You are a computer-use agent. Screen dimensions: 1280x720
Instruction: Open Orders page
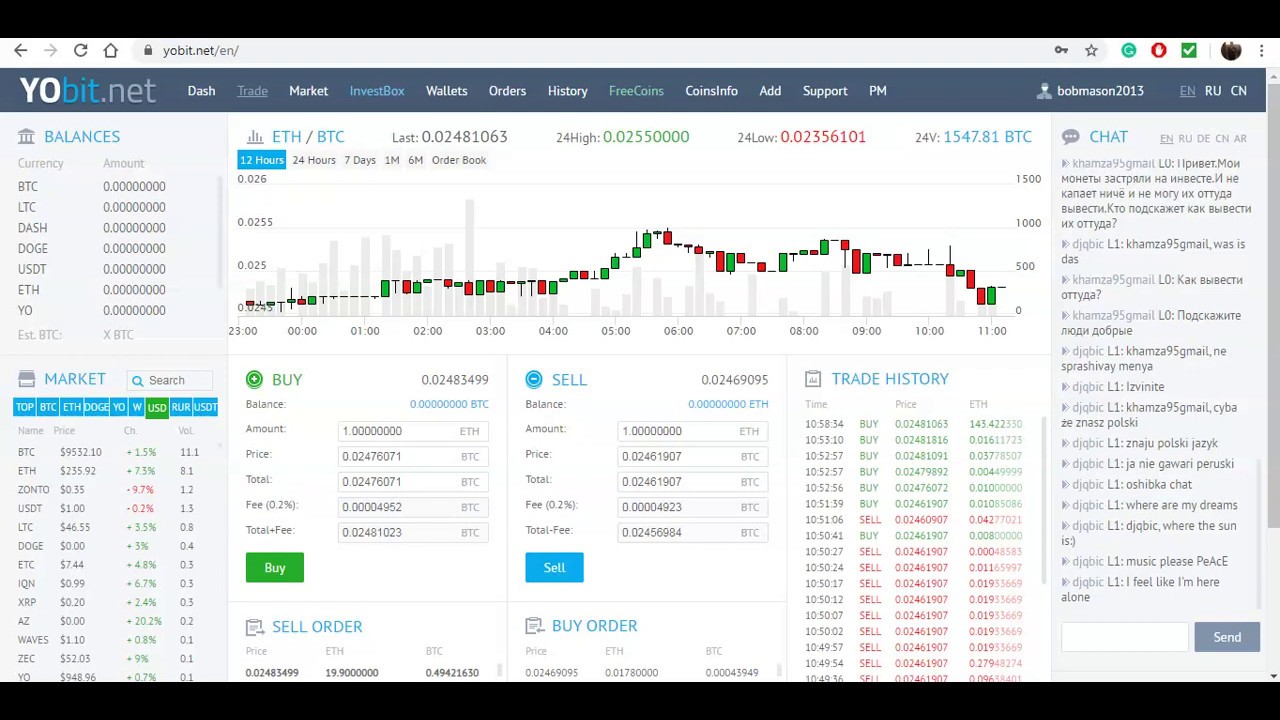pyautogui.click(x=507, y=91)
